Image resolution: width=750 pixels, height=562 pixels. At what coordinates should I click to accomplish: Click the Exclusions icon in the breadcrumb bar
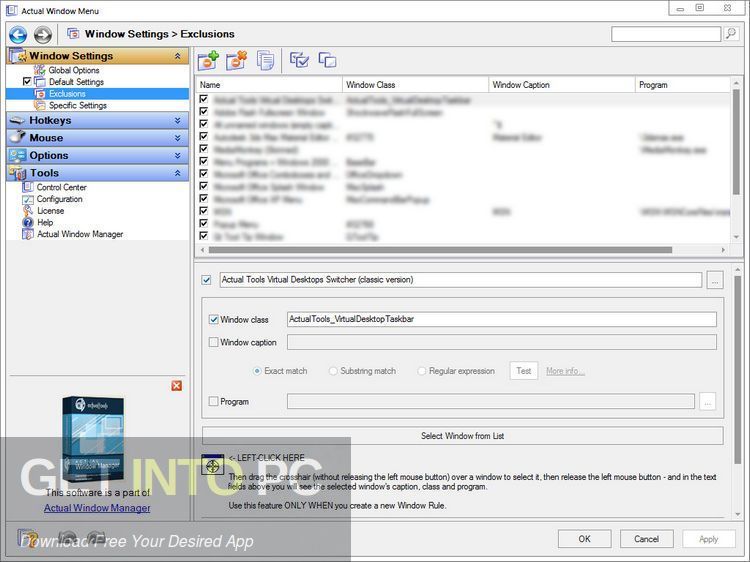click(x=73, y=33)
